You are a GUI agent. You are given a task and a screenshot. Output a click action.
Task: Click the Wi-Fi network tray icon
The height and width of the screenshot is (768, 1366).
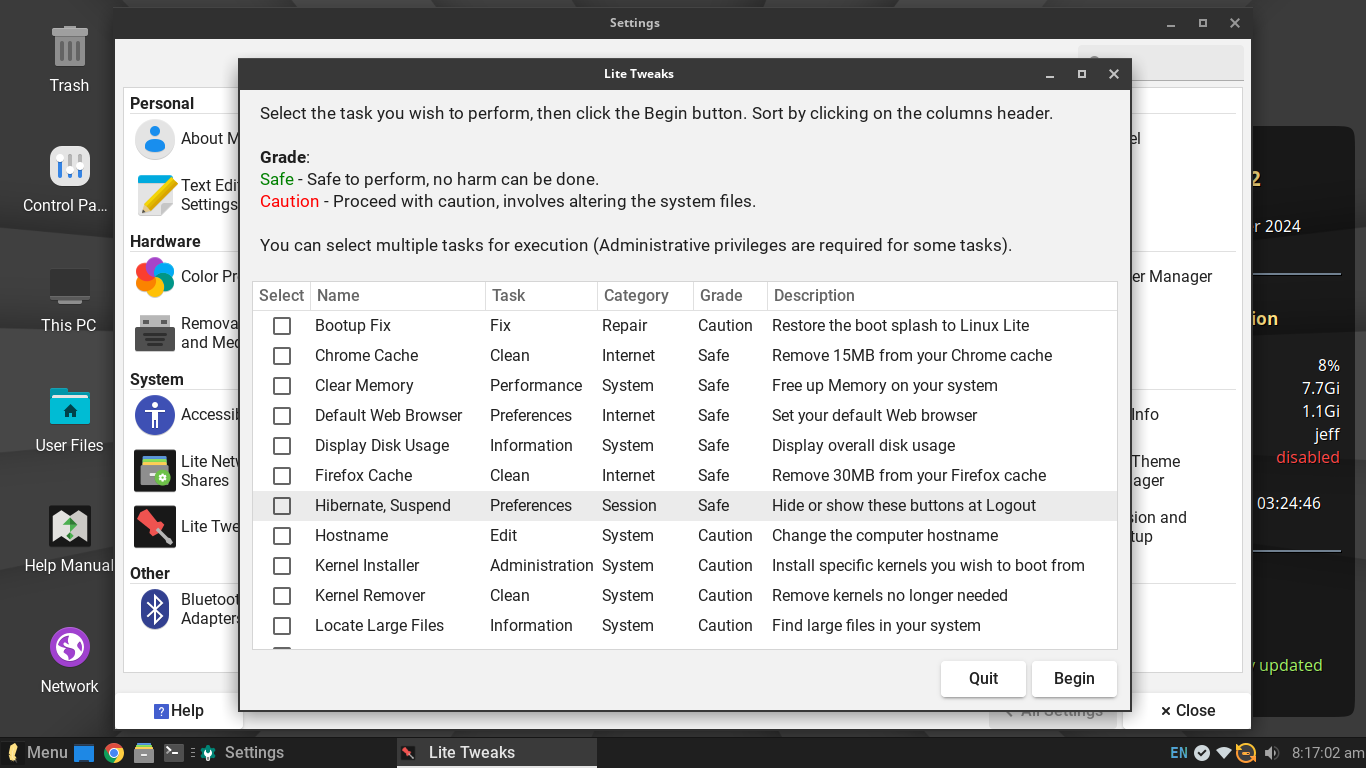pos(1224,753)
